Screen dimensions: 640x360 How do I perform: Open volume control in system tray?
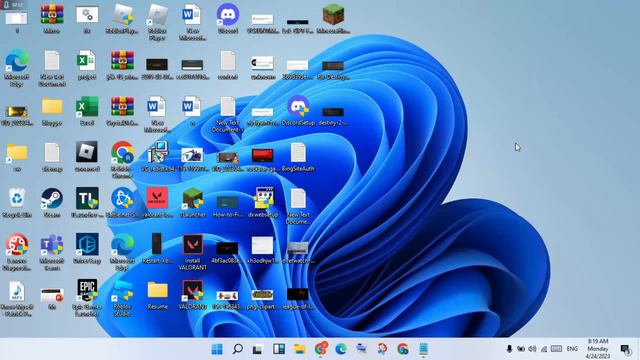532,349
